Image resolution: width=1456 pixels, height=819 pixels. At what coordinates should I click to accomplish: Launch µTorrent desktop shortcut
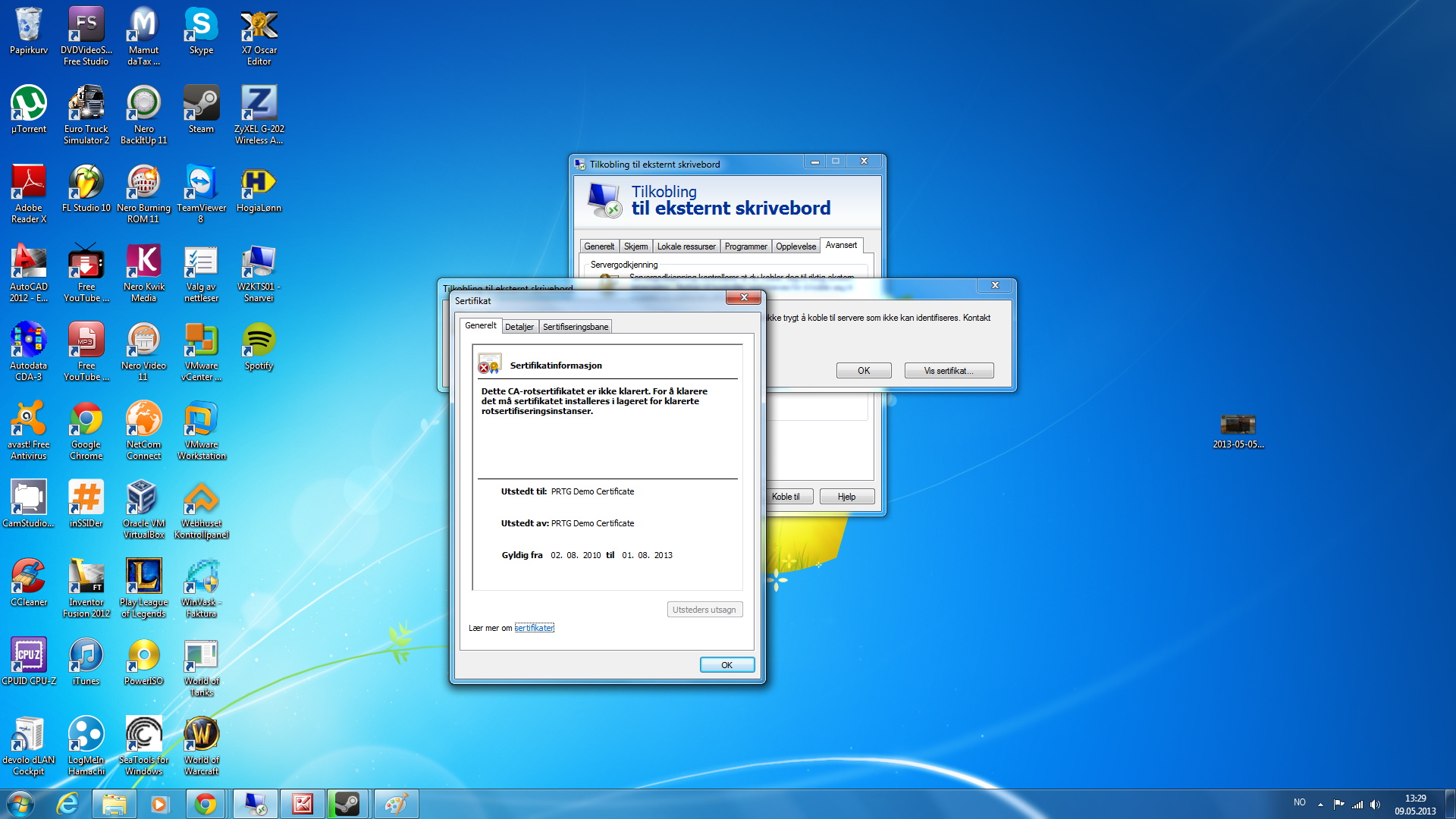29,110
